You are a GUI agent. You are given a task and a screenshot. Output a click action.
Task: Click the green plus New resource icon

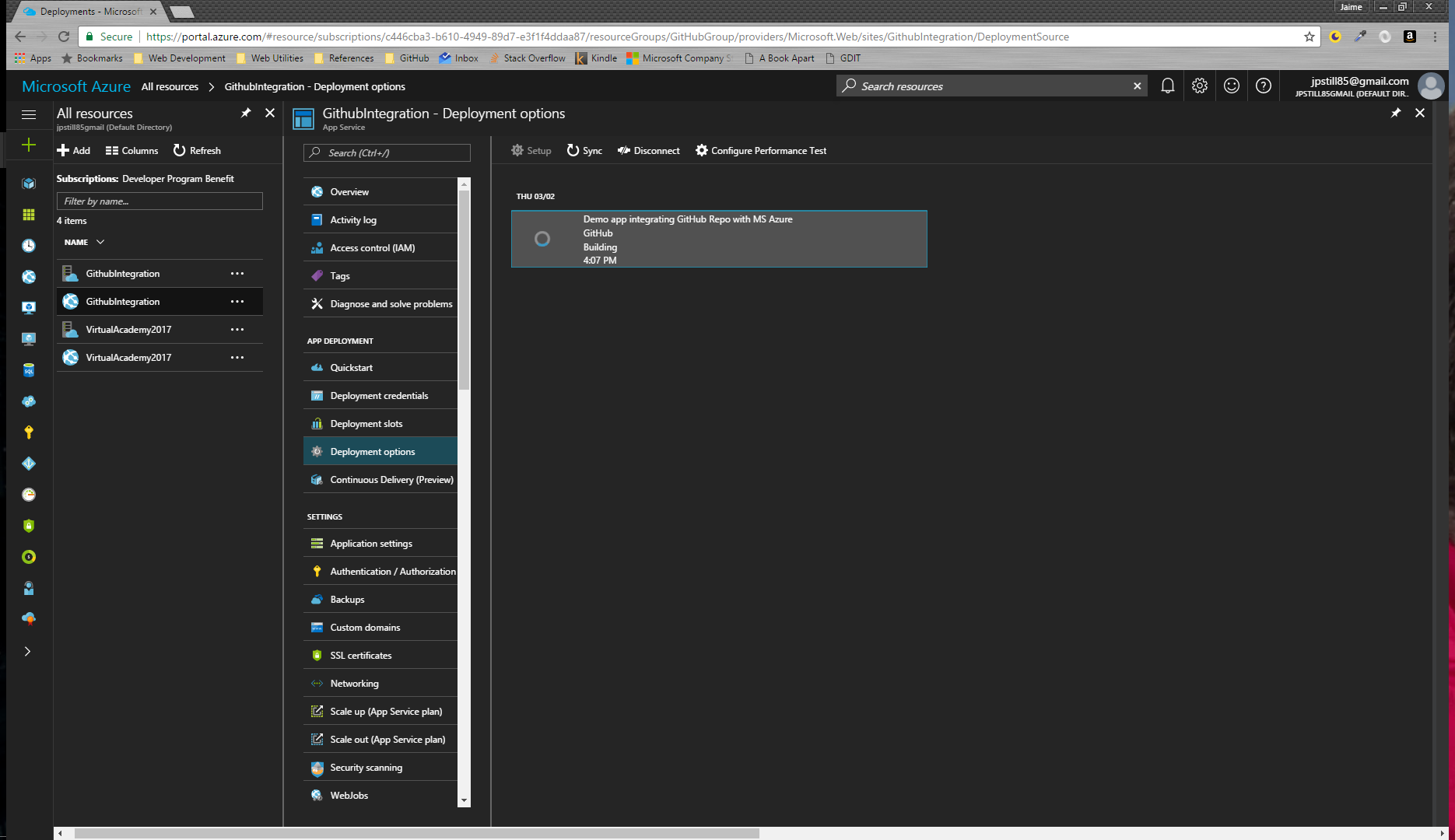[x=29, y=145]
